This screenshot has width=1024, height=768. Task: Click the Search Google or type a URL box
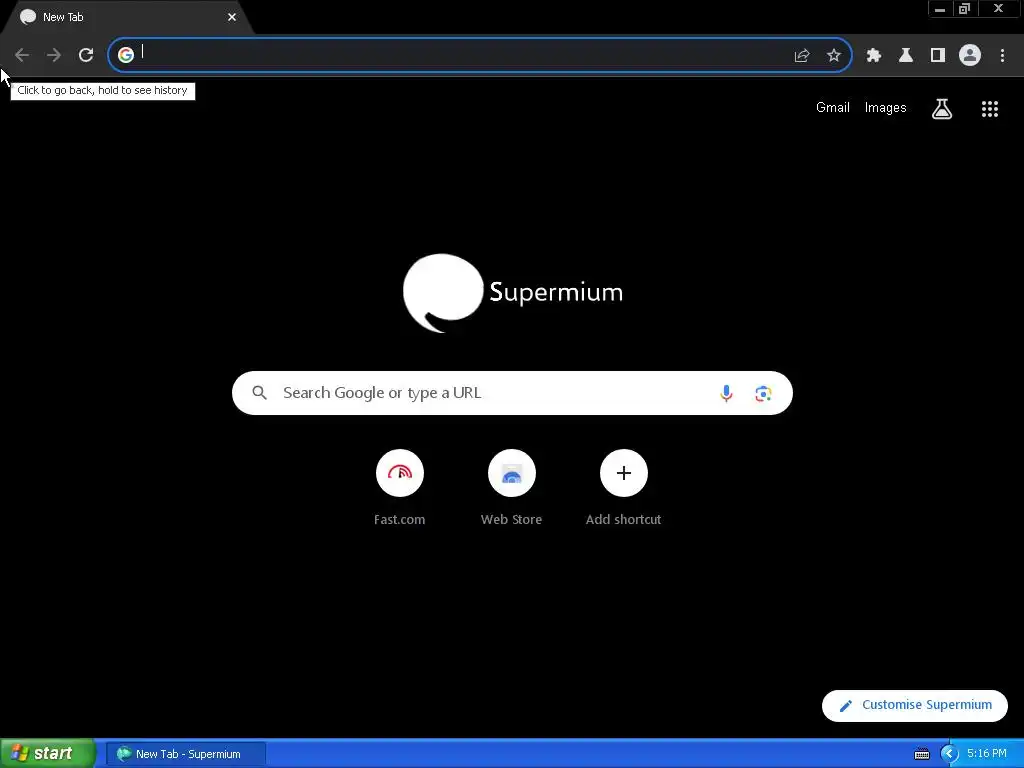(x=512, y=393)
